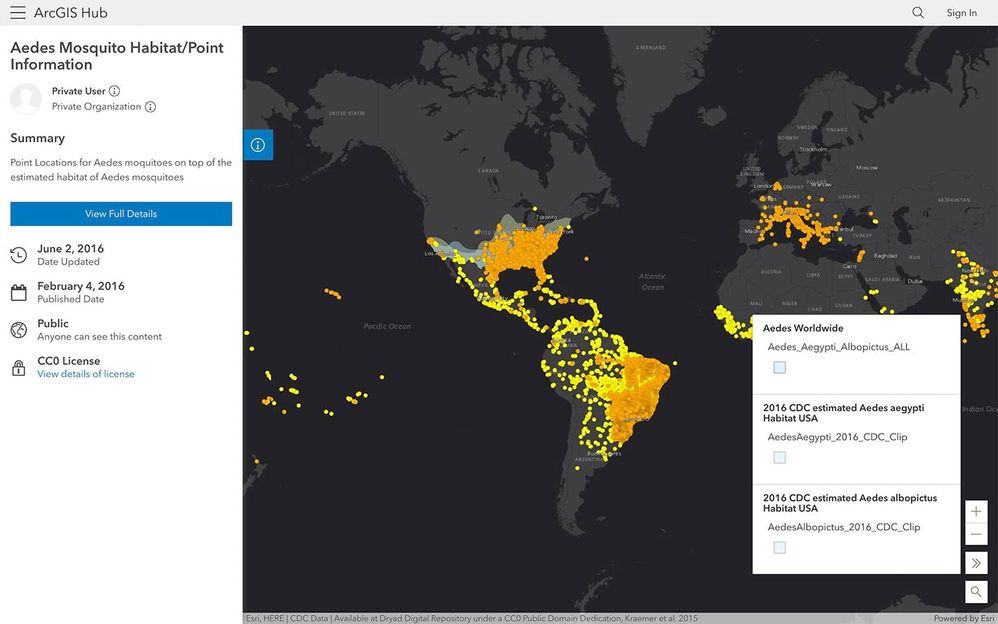The image size is (998, 624).
Task: Open the map information (i) panel button
Action: coord(258,144)
